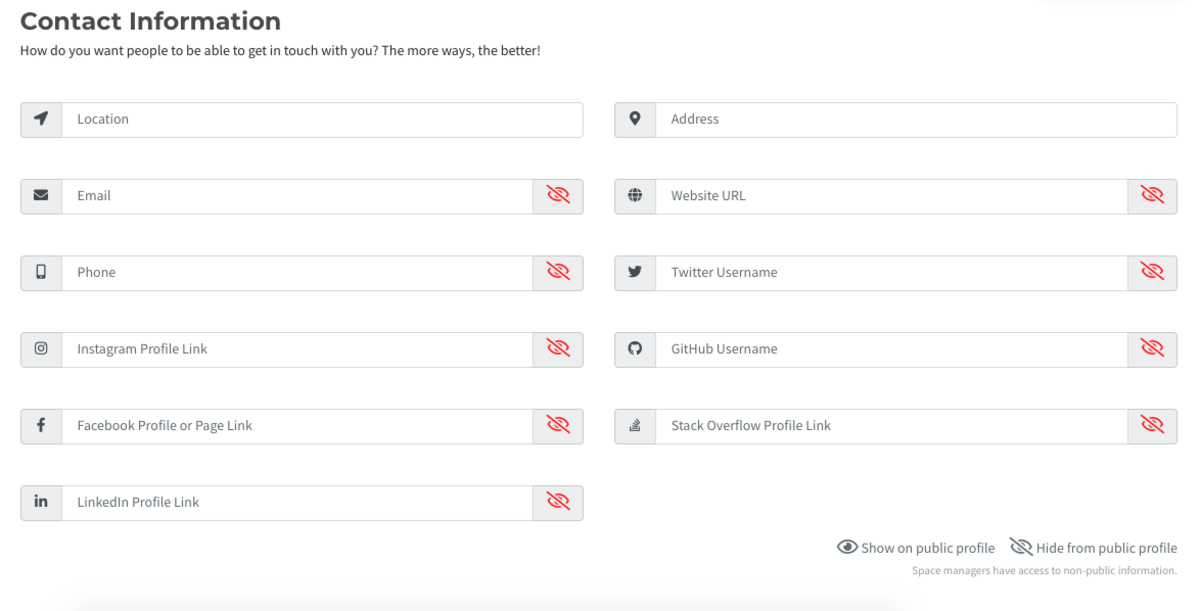1200x611 pixels.
Task: Click the GitHub Username input field
Action: point(891,349)
